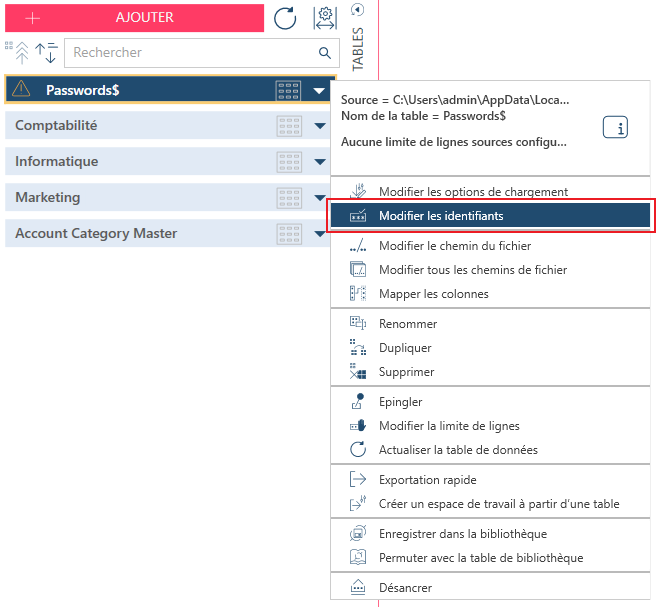Choose Mapper les colonnes option
Screen dimensions: 659x607
pyautogui.click(x=433, y=294)
